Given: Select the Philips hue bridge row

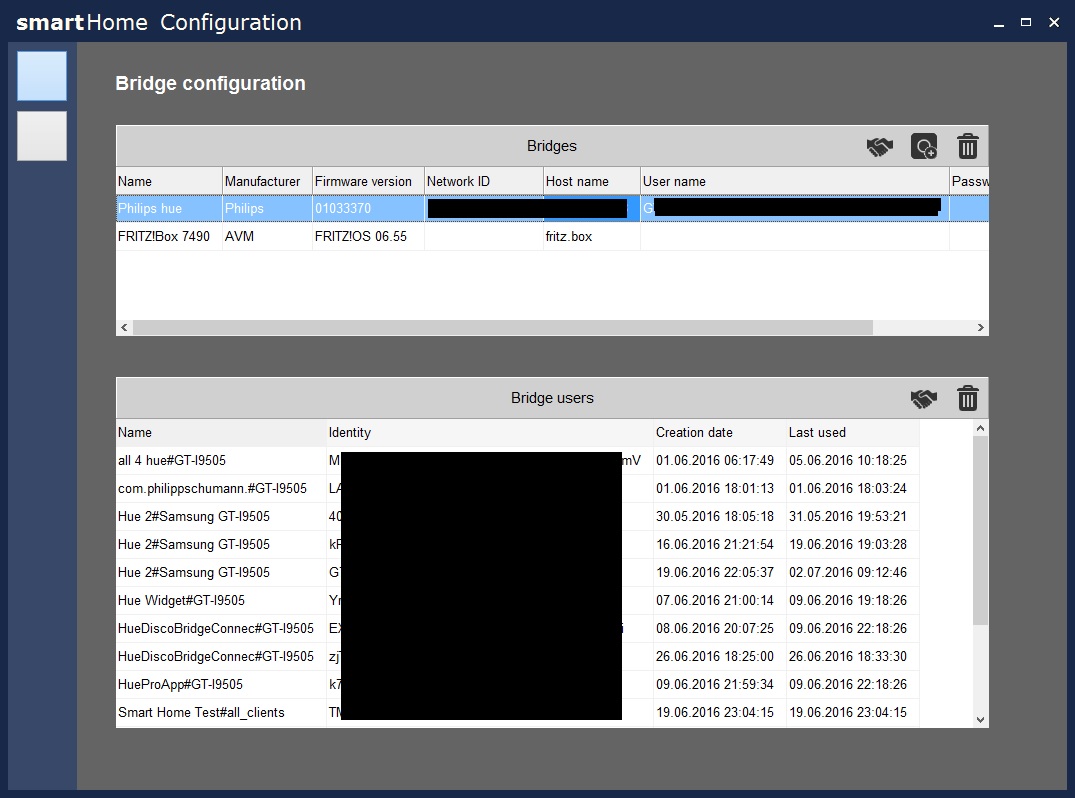Looking at the screenshot, I should tap(169, 209).
